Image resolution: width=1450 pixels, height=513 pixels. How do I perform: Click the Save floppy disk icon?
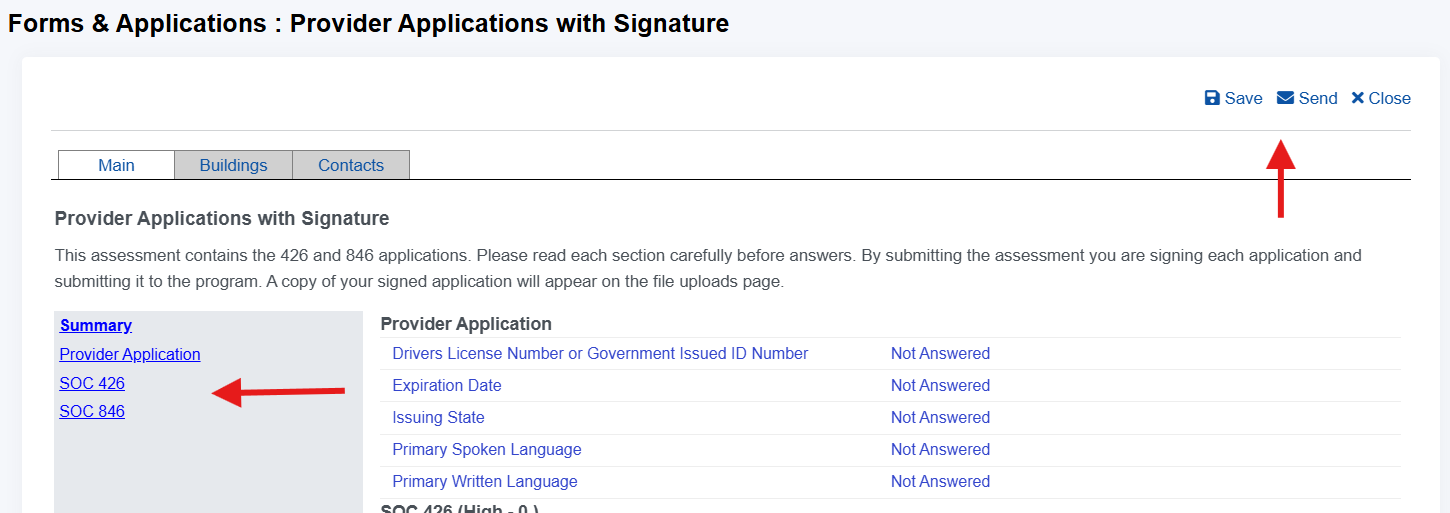coord(1212,98)
